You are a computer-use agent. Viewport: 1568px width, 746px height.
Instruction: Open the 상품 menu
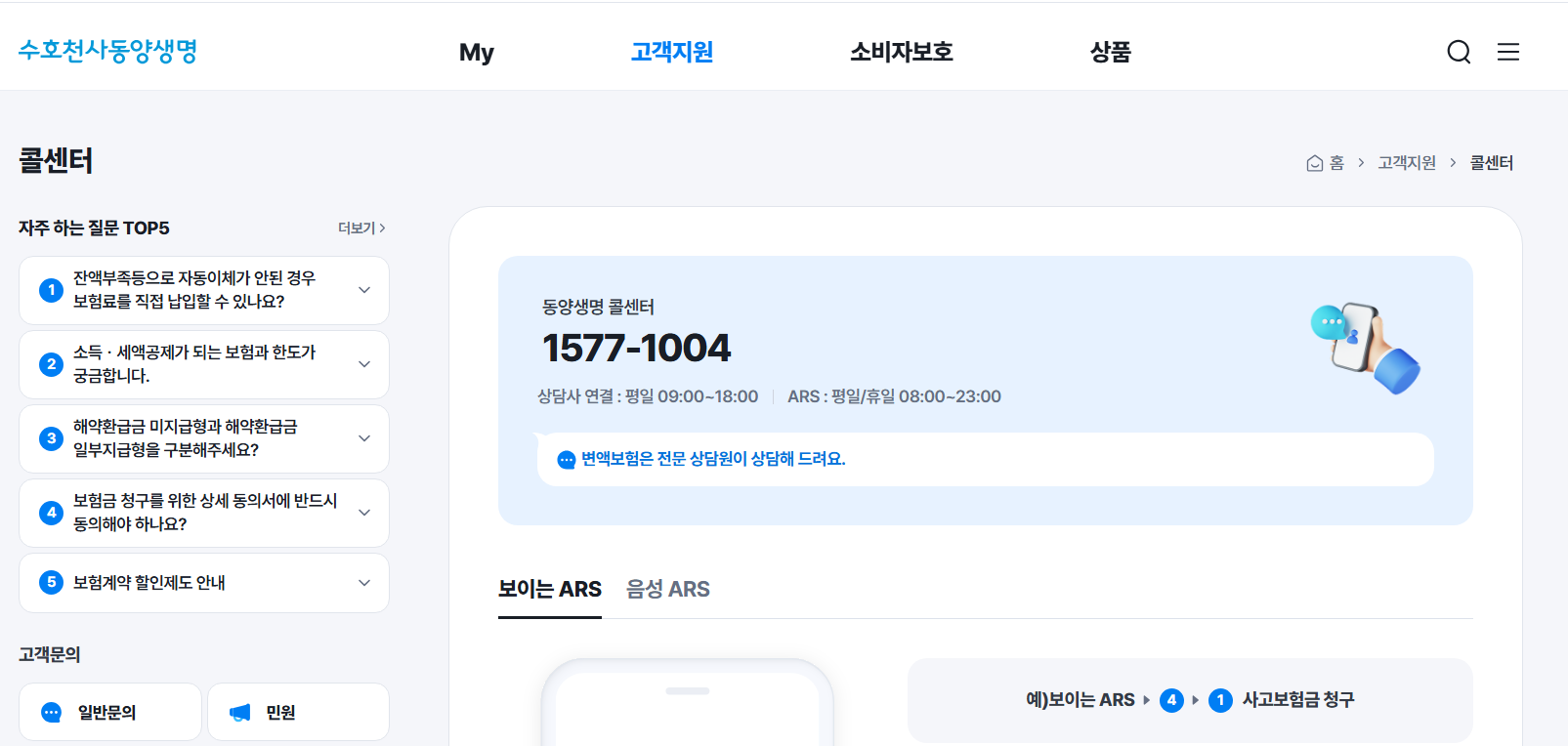[x=1111, y=52]
